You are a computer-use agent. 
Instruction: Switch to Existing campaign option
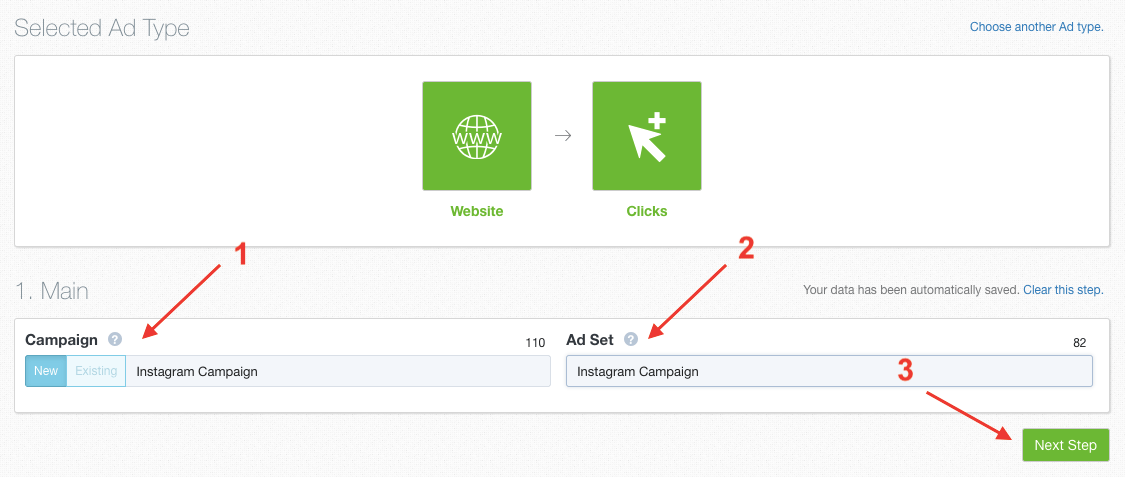coord(96,371)
